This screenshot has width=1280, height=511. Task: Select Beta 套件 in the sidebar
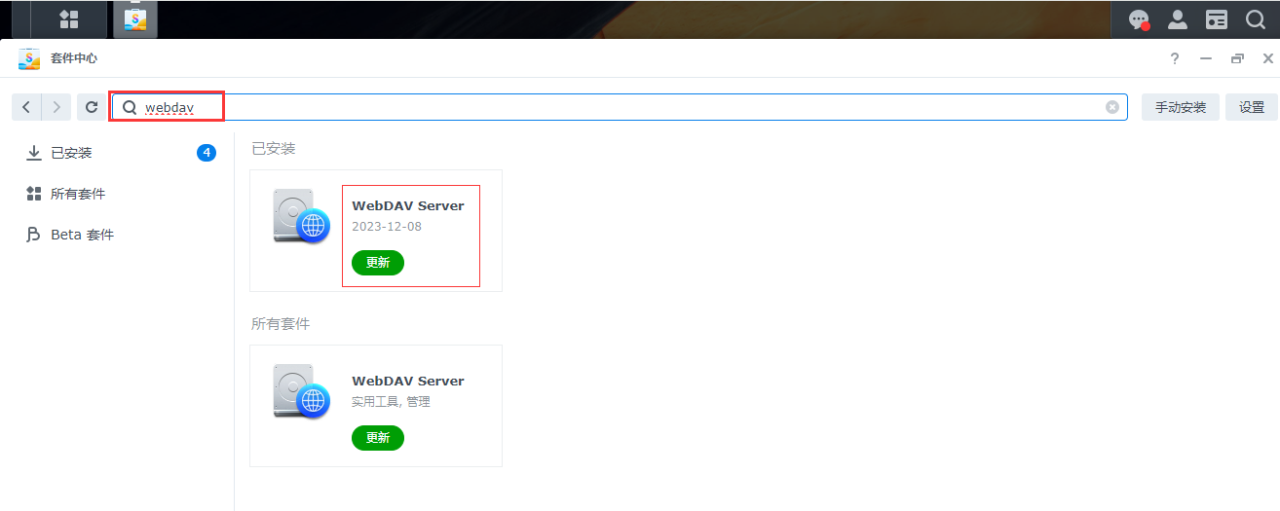(118, 235)
